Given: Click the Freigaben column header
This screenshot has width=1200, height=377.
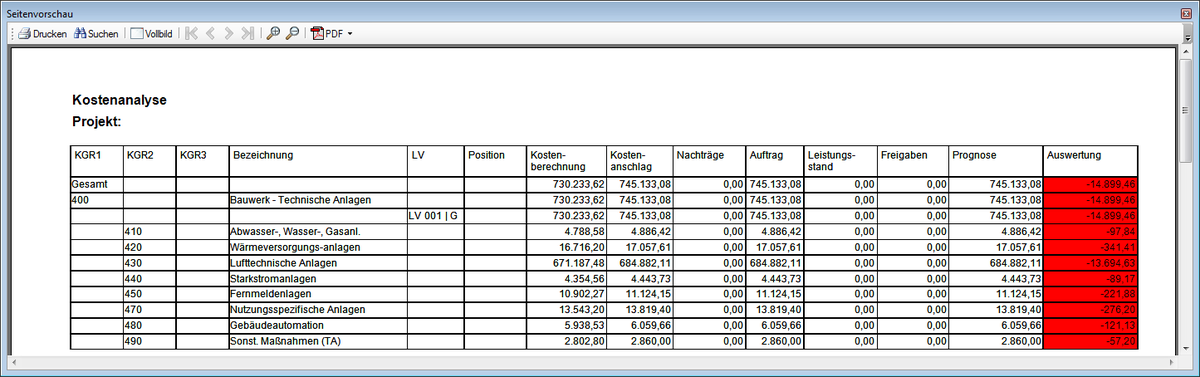Looking at the screenshot, I should click(913, 161).
